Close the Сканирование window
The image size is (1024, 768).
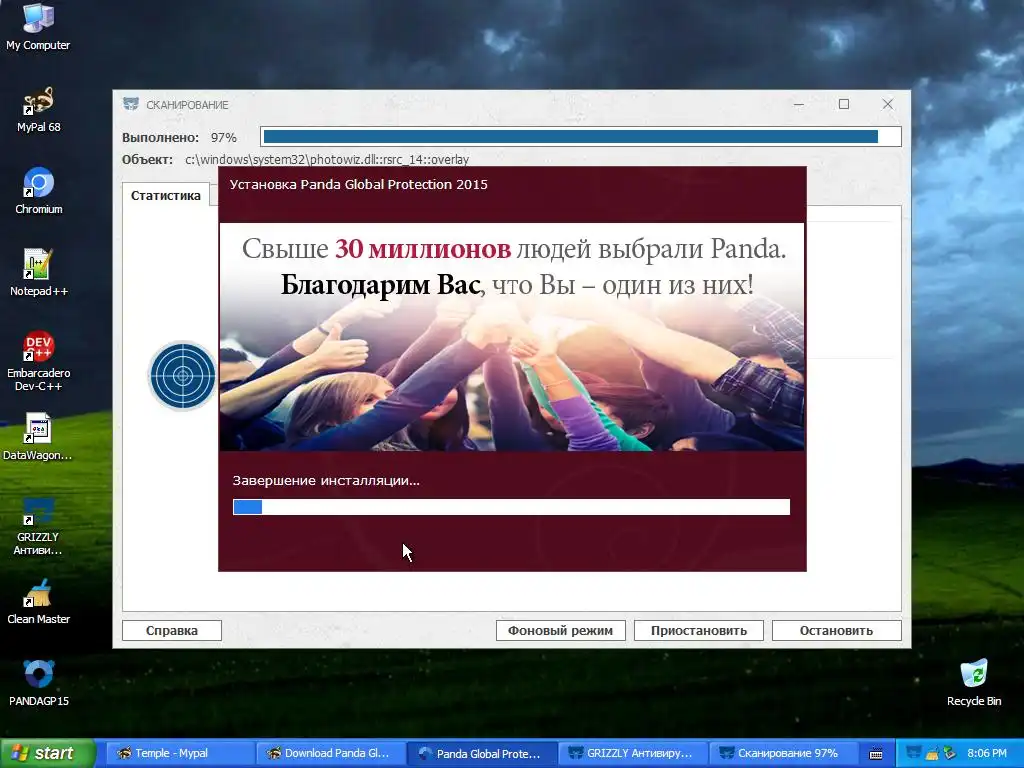point(888,104)
